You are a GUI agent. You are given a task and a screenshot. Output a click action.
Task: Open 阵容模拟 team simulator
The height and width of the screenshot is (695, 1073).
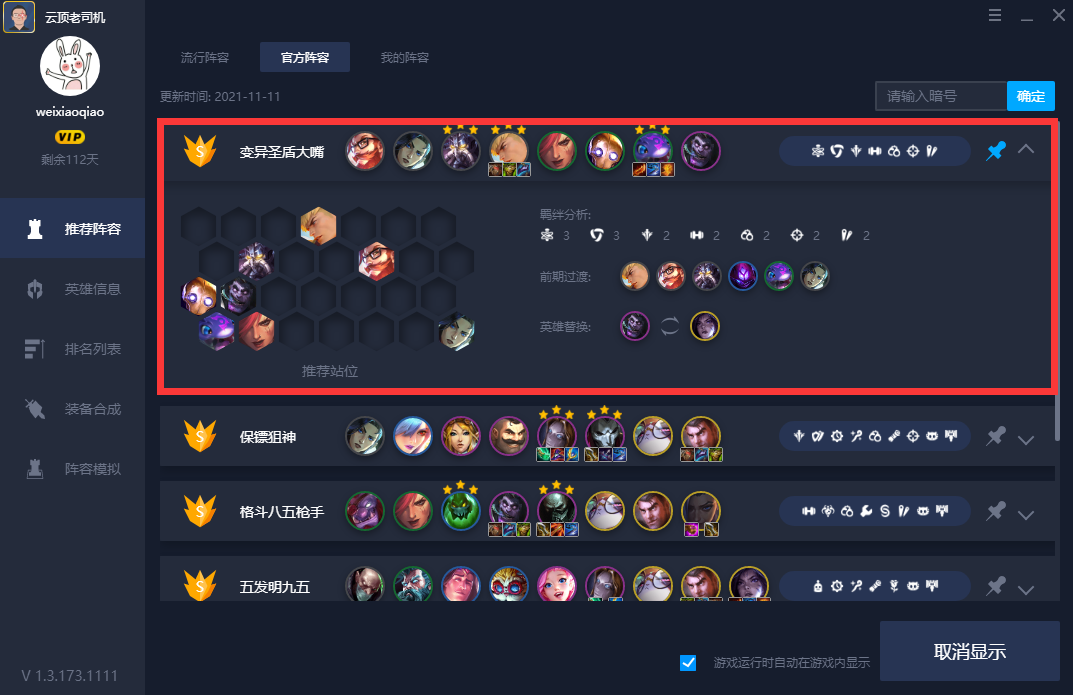click(73, 469)
